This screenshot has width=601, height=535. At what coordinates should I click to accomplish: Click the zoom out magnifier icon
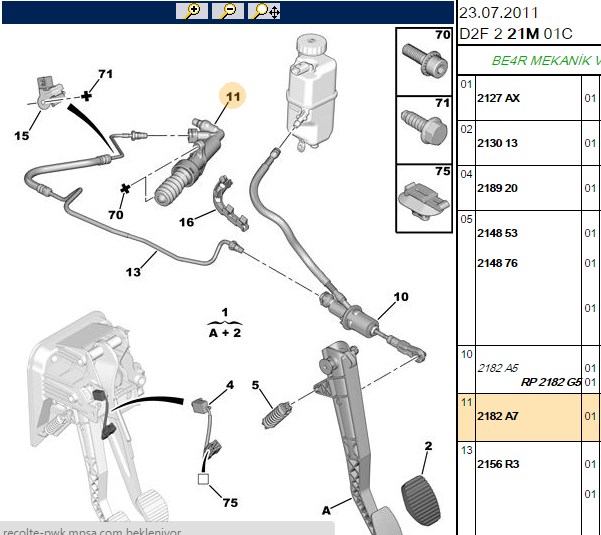(228, 11)
